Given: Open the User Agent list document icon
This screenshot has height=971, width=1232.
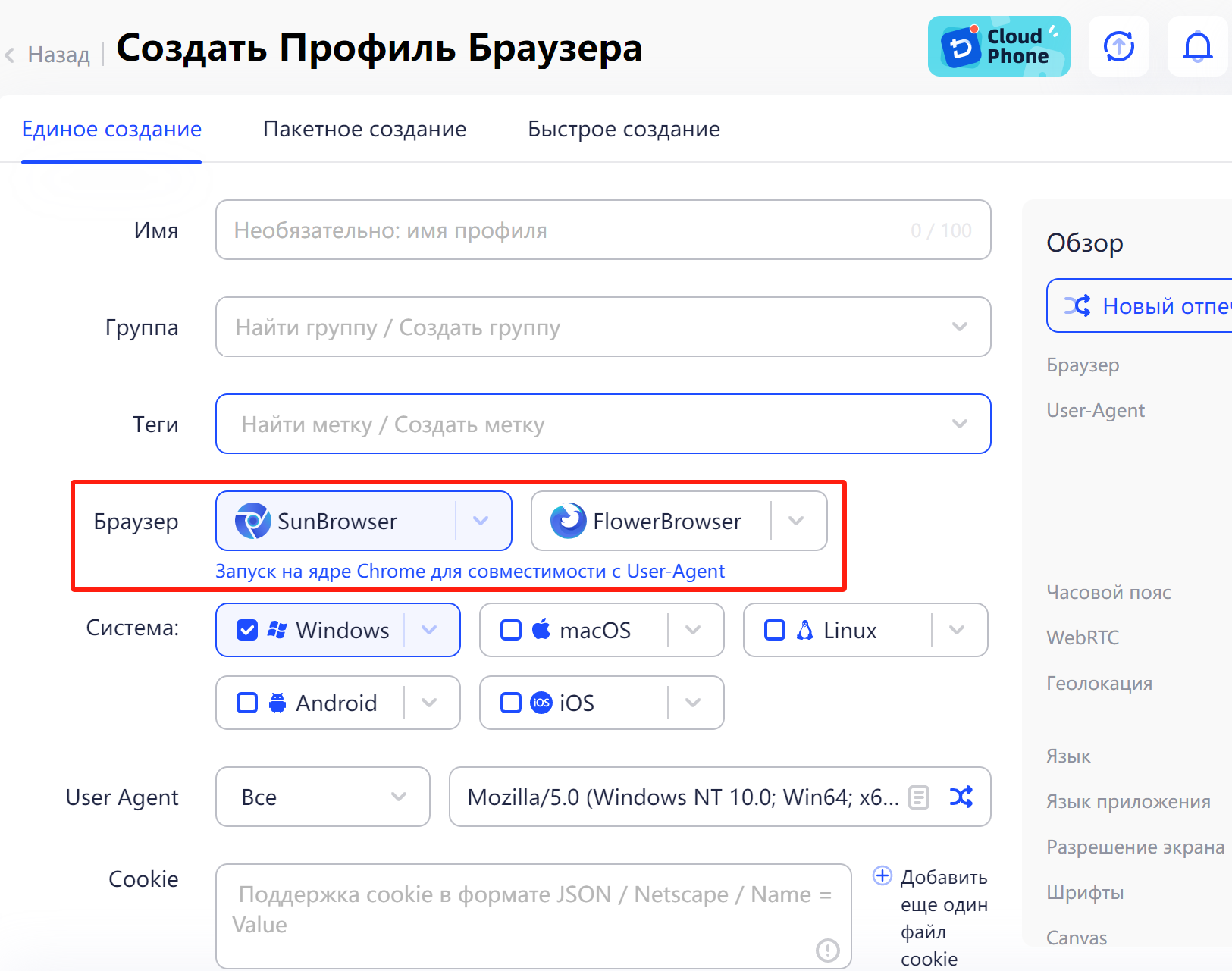Looking at the screenshot, I should coord(919,797).
